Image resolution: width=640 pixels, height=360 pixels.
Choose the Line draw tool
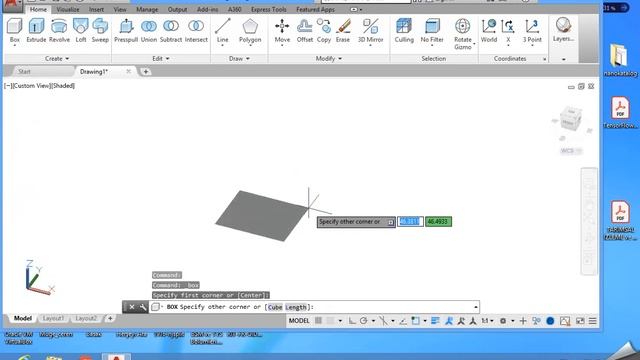pyautogui.click(x=222, y=31)
